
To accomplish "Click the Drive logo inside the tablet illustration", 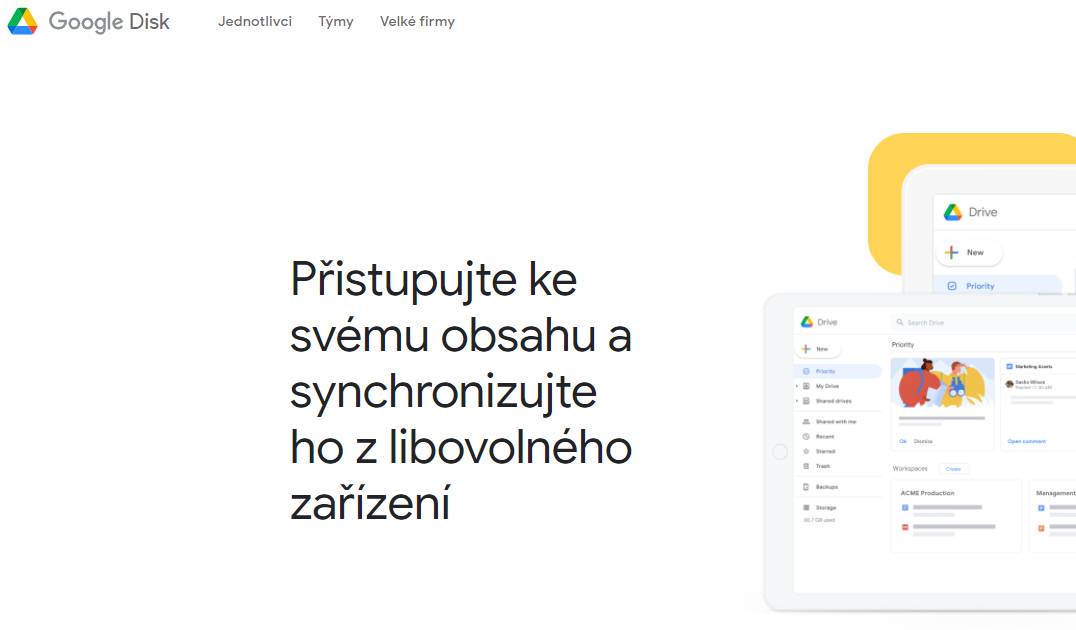I will [807, 322].
